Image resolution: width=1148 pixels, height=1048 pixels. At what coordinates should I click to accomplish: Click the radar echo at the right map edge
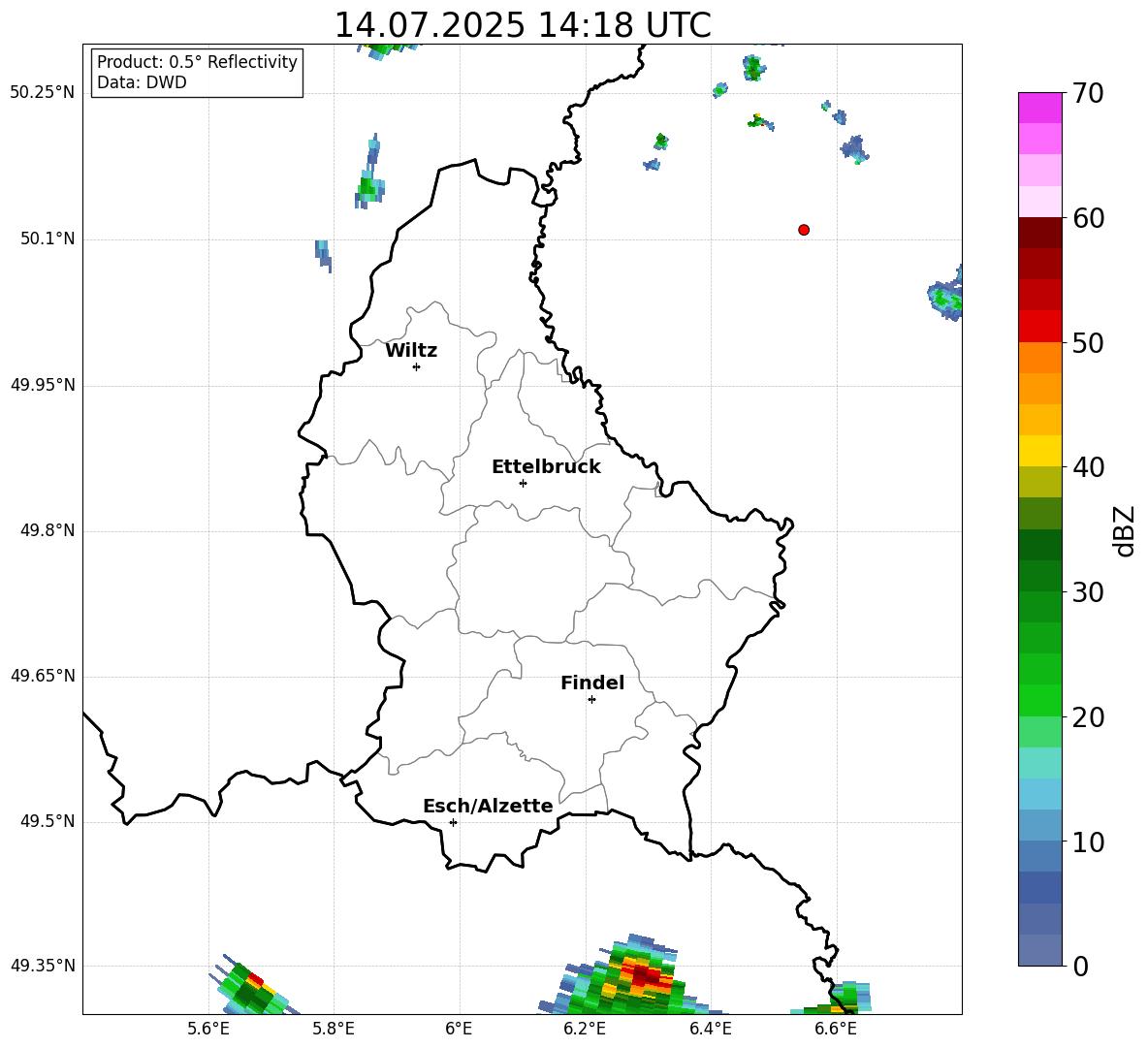coord(946,295)
